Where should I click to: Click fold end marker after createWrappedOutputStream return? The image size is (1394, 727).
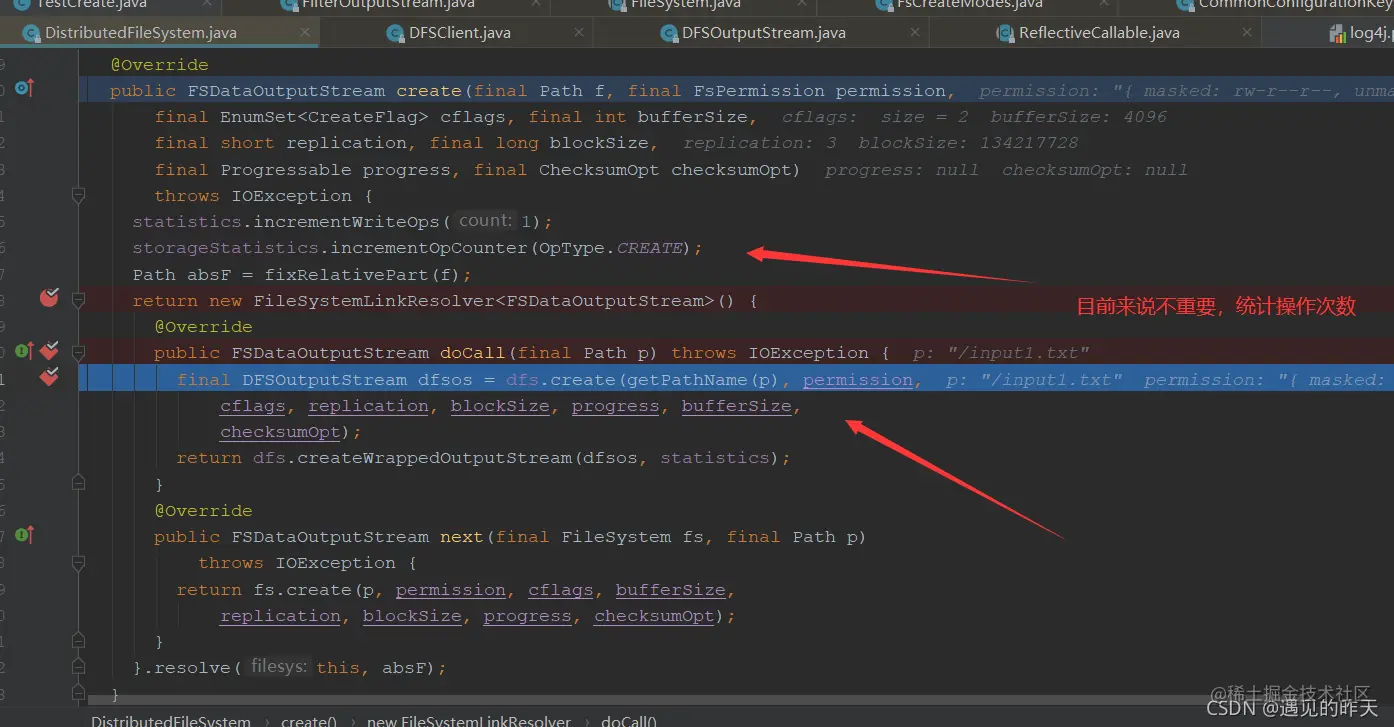tap(79, 484)
